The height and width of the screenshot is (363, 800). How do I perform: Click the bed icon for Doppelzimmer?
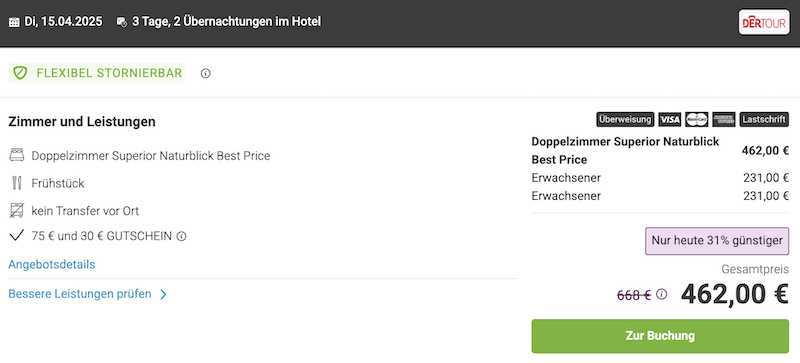[17, 155]
